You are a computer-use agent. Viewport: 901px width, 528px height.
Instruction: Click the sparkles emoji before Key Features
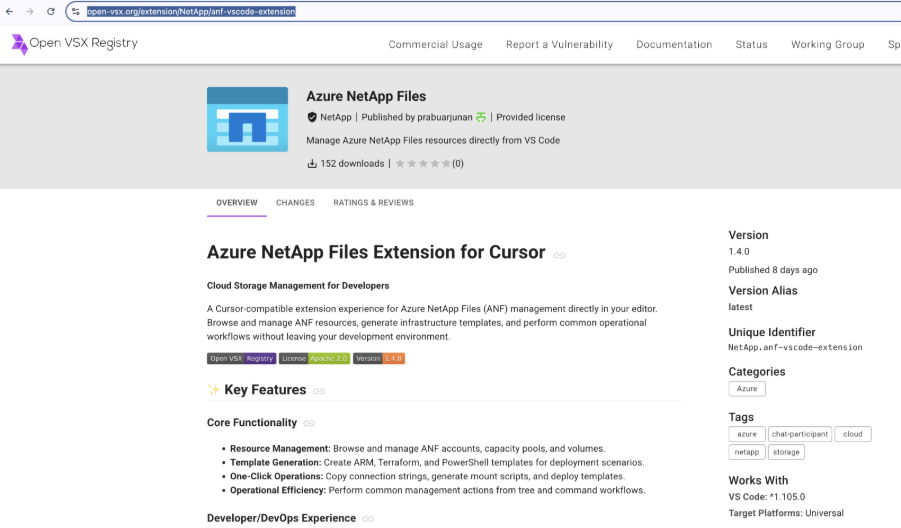[213, 390]
